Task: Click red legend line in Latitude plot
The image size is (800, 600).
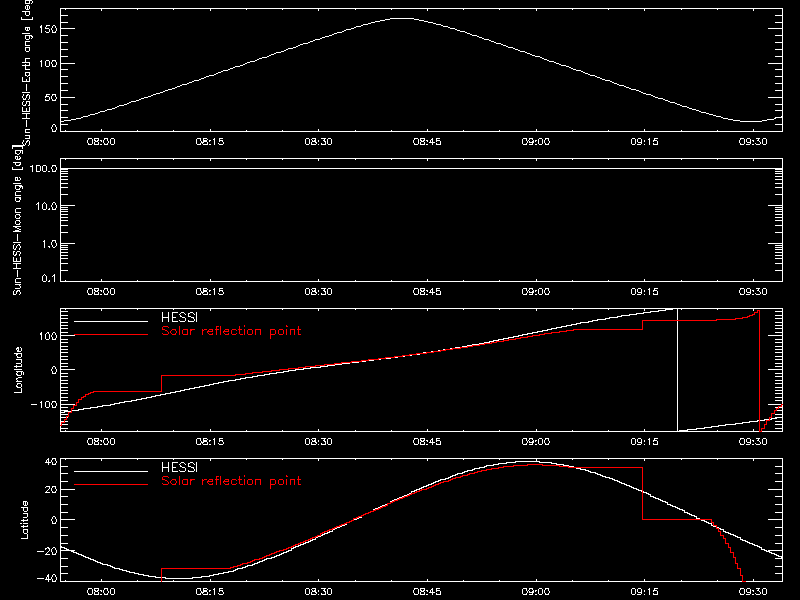Action: [111, 485]
